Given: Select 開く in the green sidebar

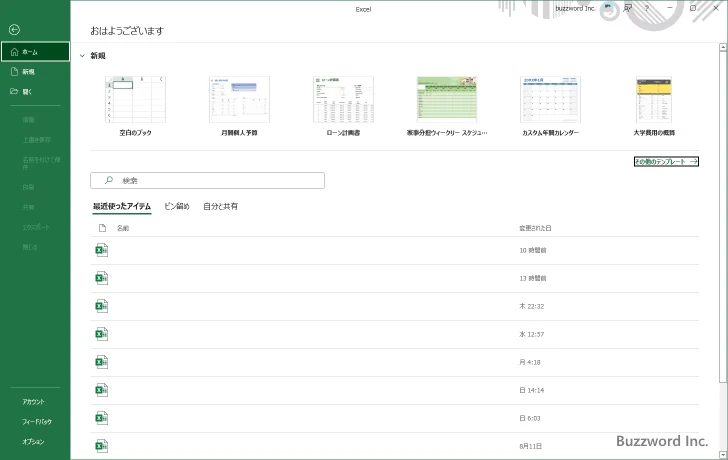Looking at the screenshot, I should click(x=35, y=91).
